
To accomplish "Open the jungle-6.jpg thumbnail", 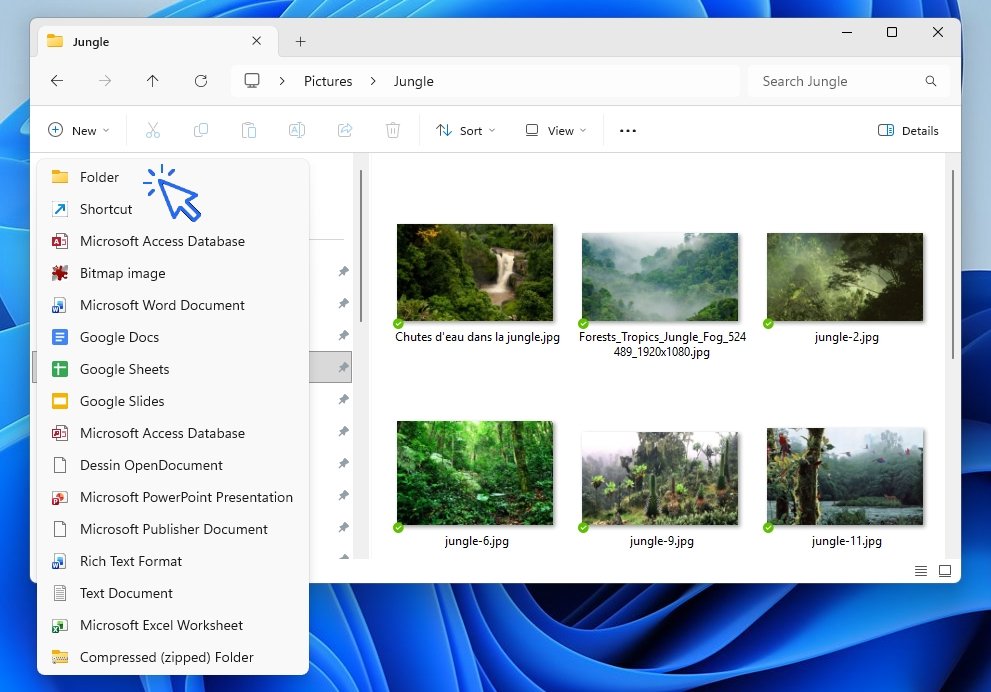I will [x=475, y=472].
